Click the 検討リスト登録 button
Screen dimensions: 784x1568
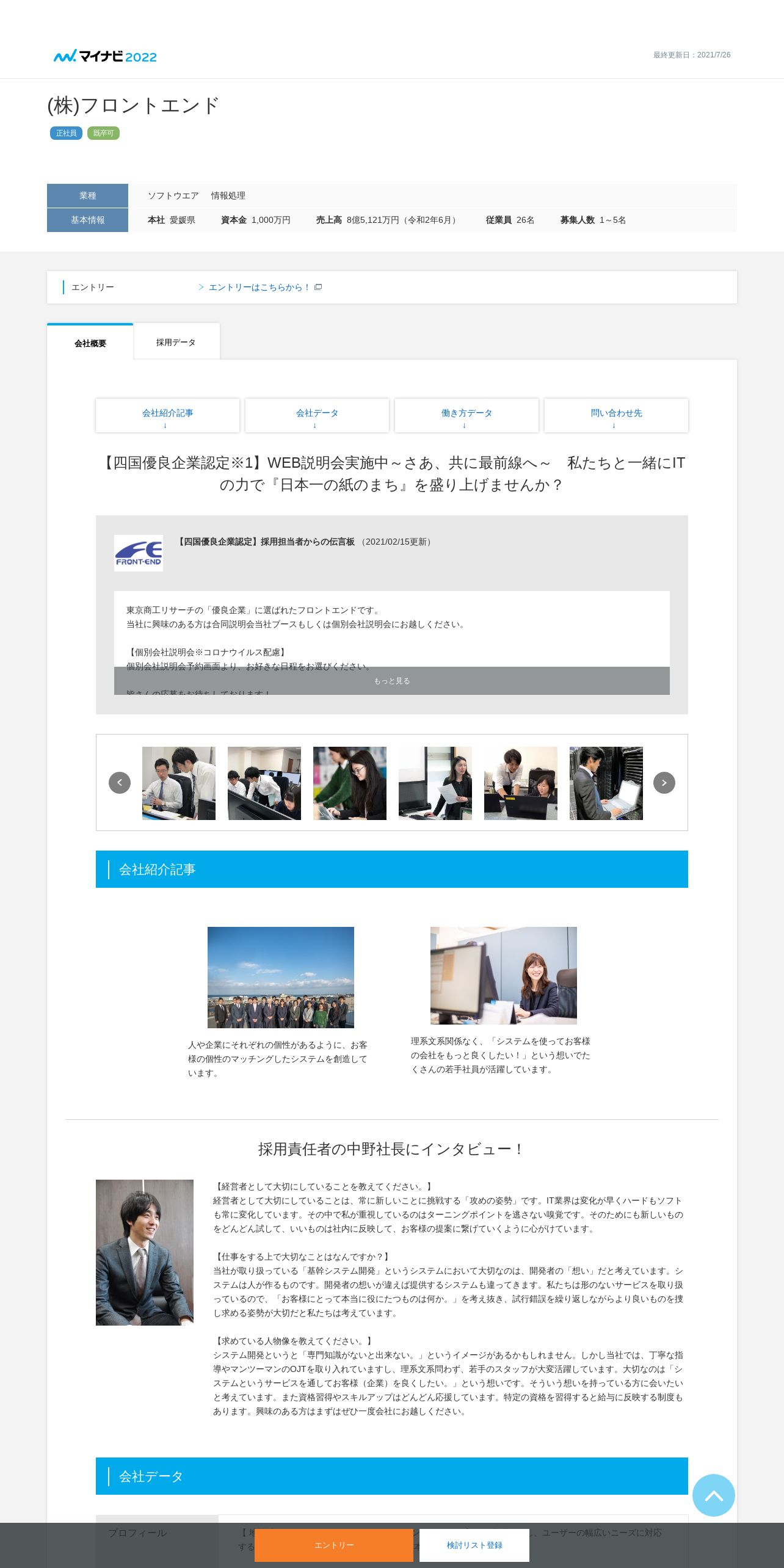474,1545
